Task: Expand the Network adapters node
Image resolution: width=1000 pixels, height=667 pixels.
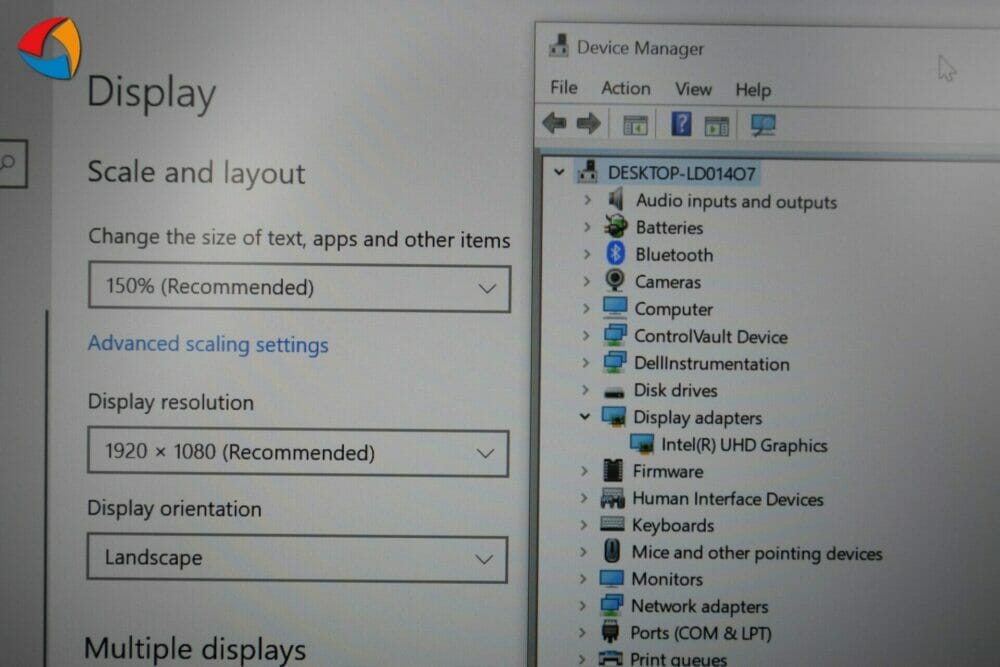Action: [x=582, y=605]
